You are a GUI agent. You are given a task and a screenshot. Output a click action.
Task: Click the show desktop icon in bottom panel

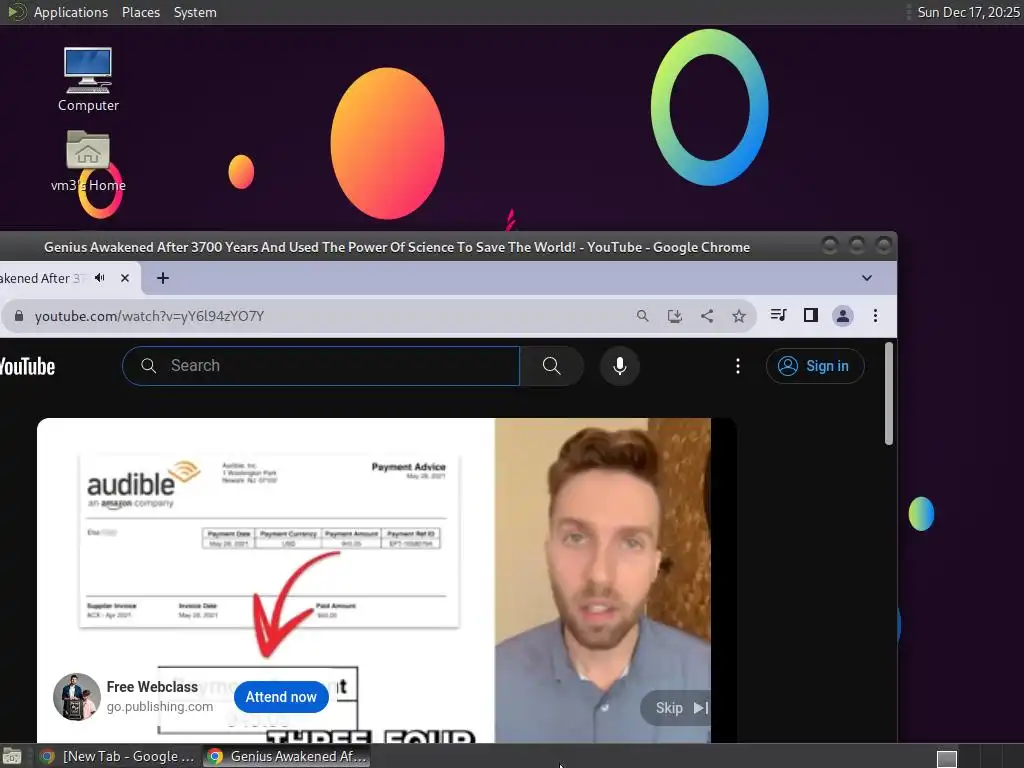tap(12, 756)
